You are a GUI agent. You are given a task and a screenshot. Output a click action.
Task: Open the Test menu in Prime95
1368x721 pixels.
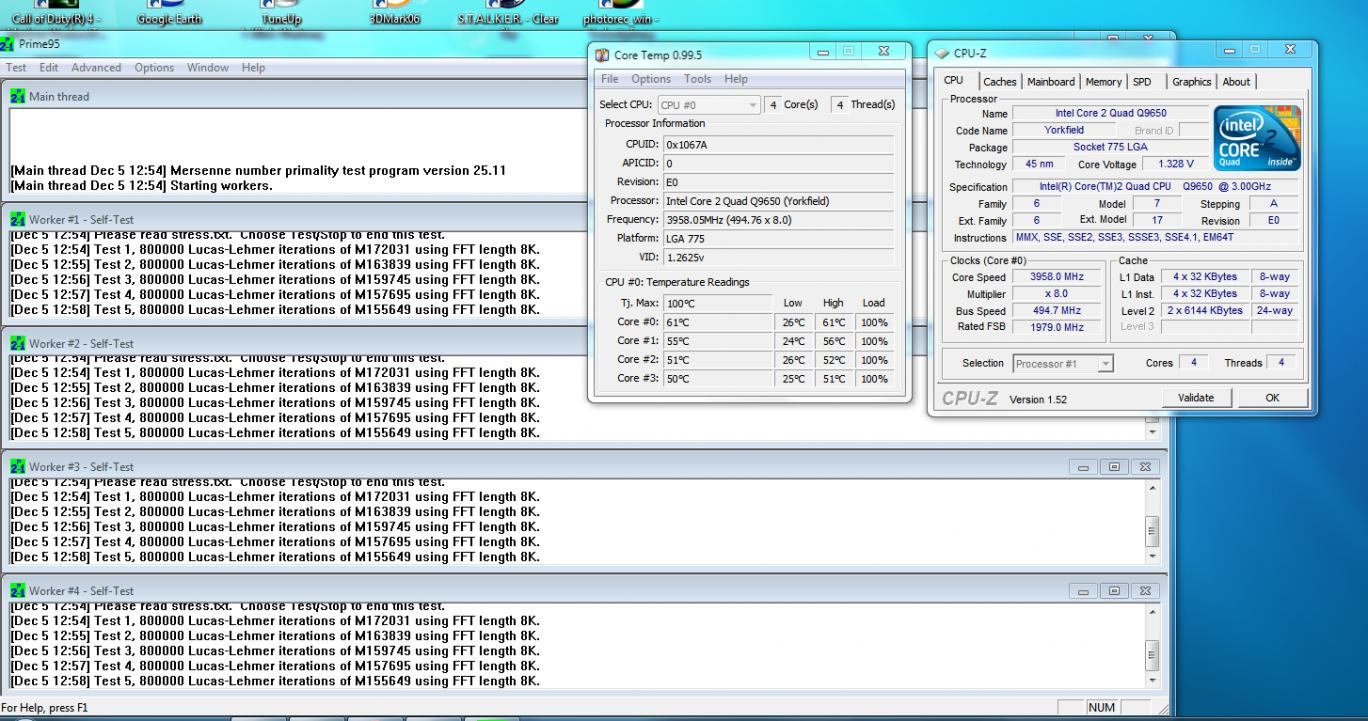[17, 67]
